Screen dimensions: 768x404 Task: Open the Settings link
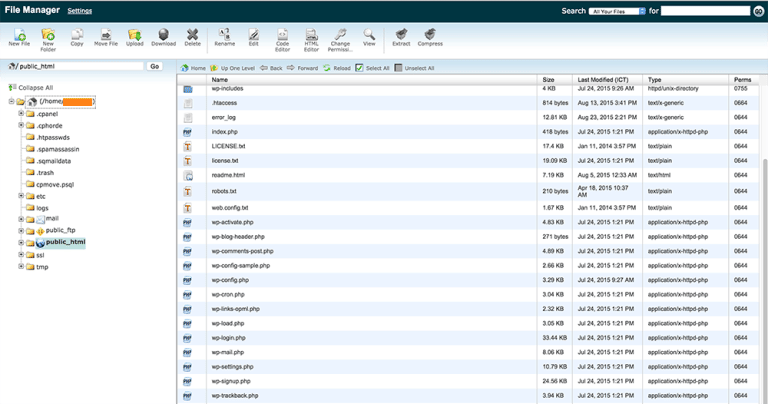[x=79, y=11]
